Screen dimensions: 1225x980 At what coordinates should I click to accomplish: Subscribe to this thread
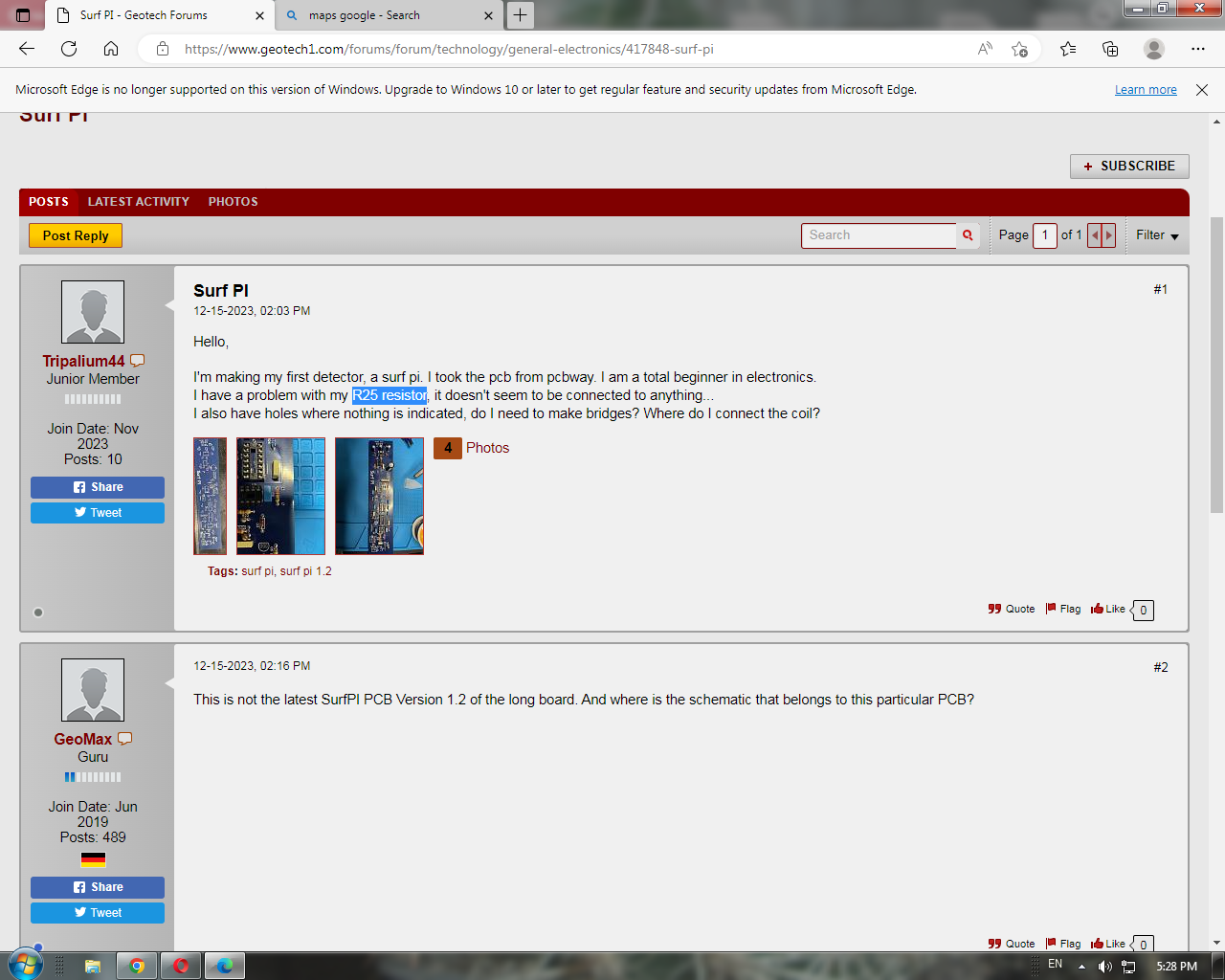(x=1129, y=167)
